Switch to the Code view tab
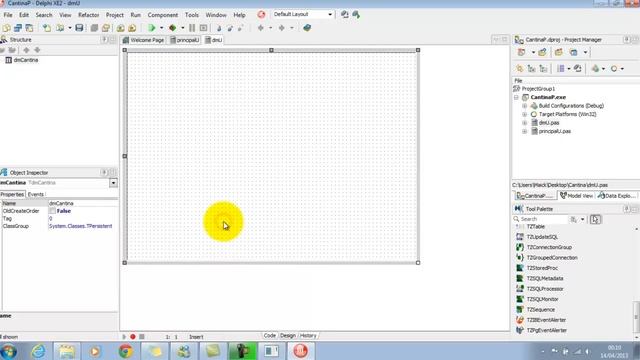Viewport: 640px width, 360px height. click(x=269, y=336)
